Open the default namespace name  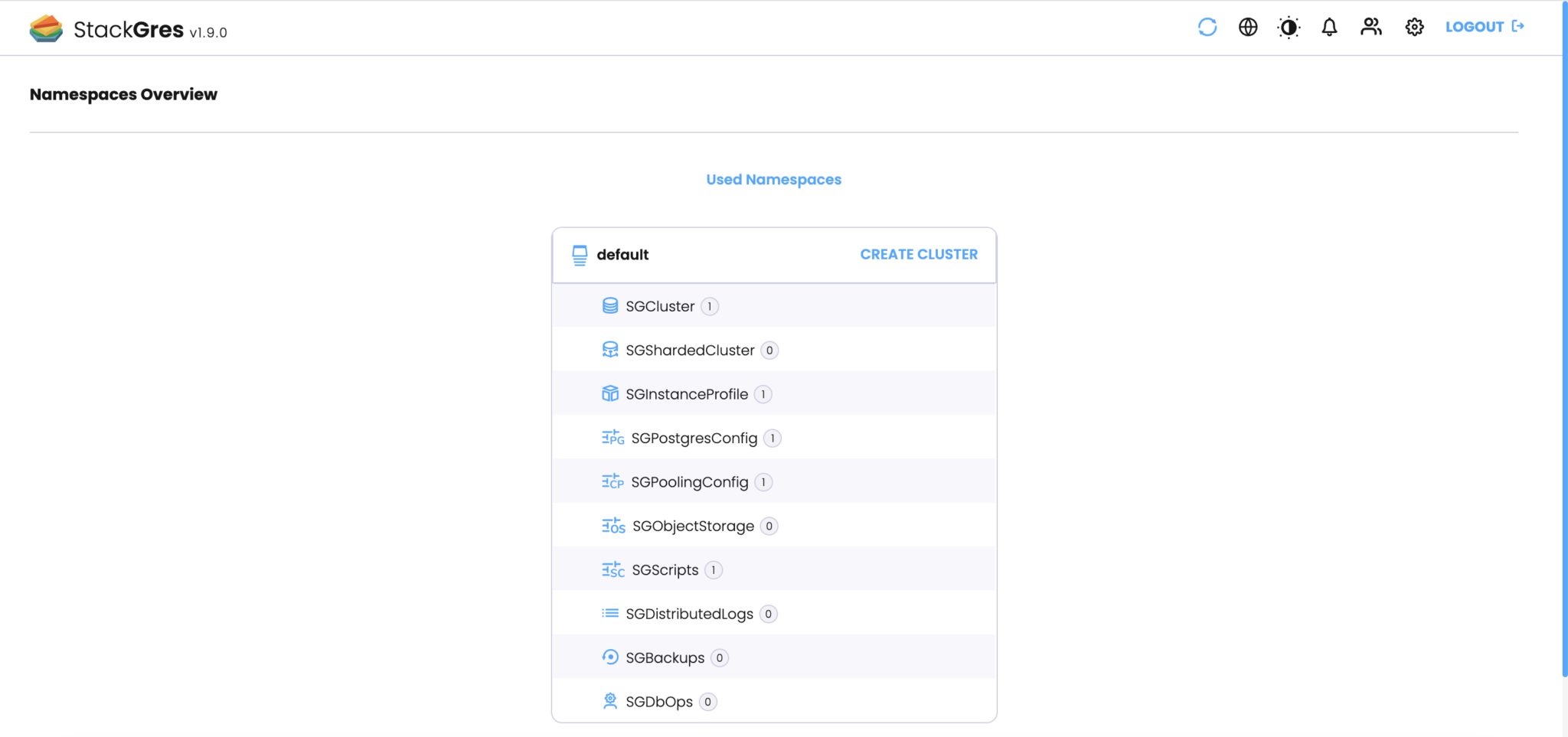click(622, 254)
